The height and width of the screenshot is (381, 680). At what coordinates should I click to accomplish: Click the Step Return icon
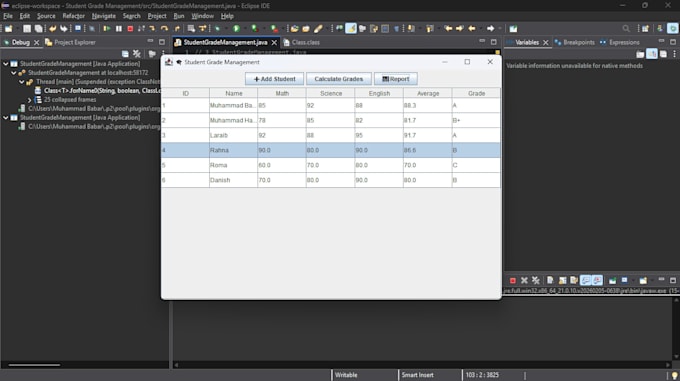(x=177, y=29)
